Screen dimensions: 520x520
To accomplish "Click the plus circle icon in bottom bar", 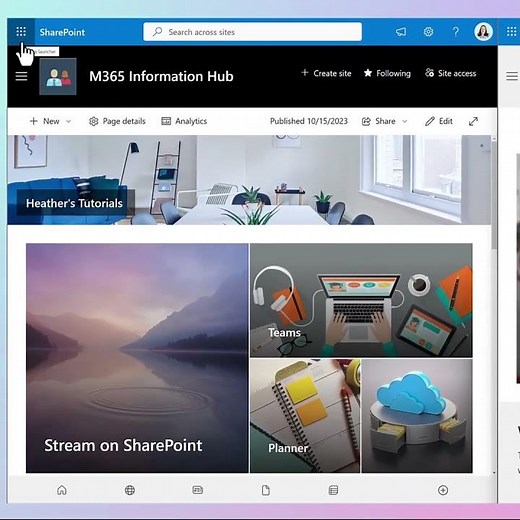I will point(443,490).
